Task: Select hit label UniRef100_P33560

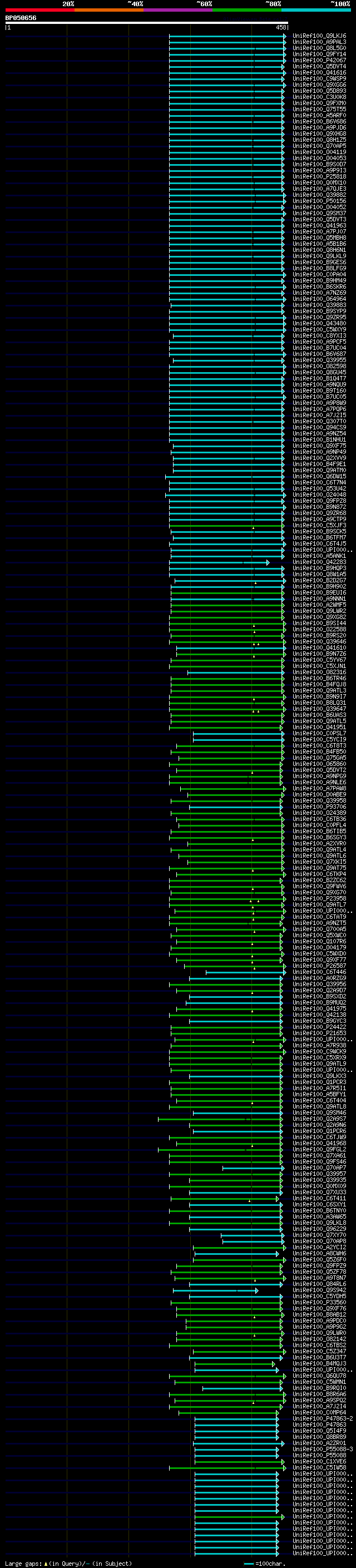Action: click(x=319, y=1303)
